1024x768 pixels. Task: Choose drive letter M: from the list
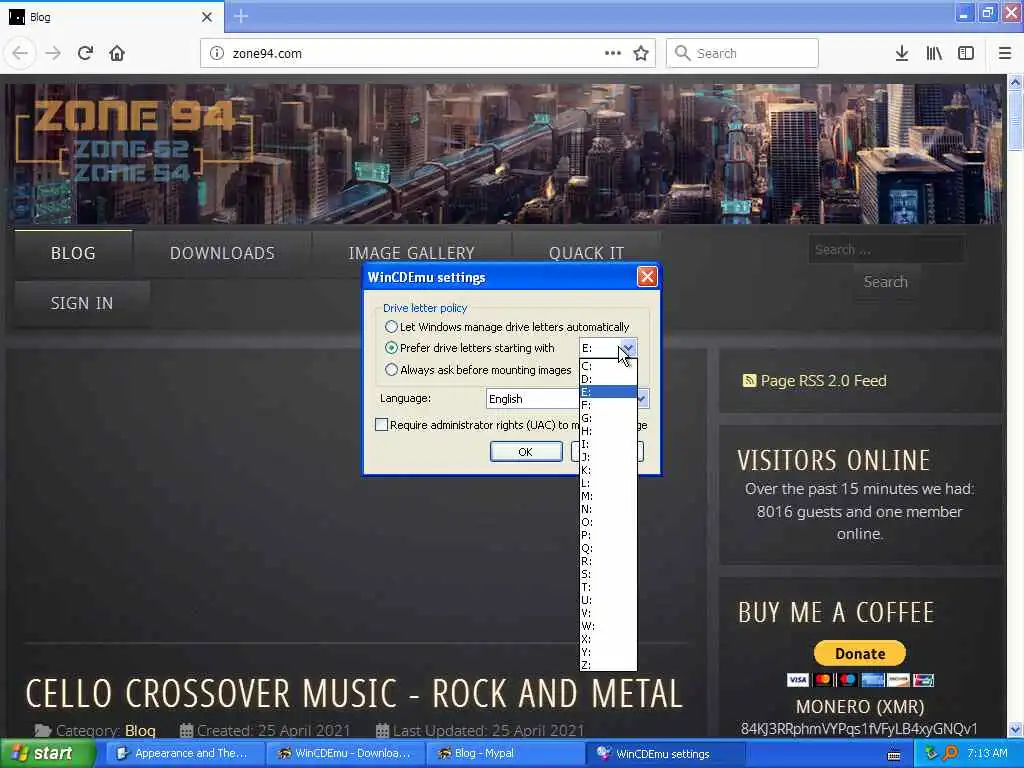point(608,496)
